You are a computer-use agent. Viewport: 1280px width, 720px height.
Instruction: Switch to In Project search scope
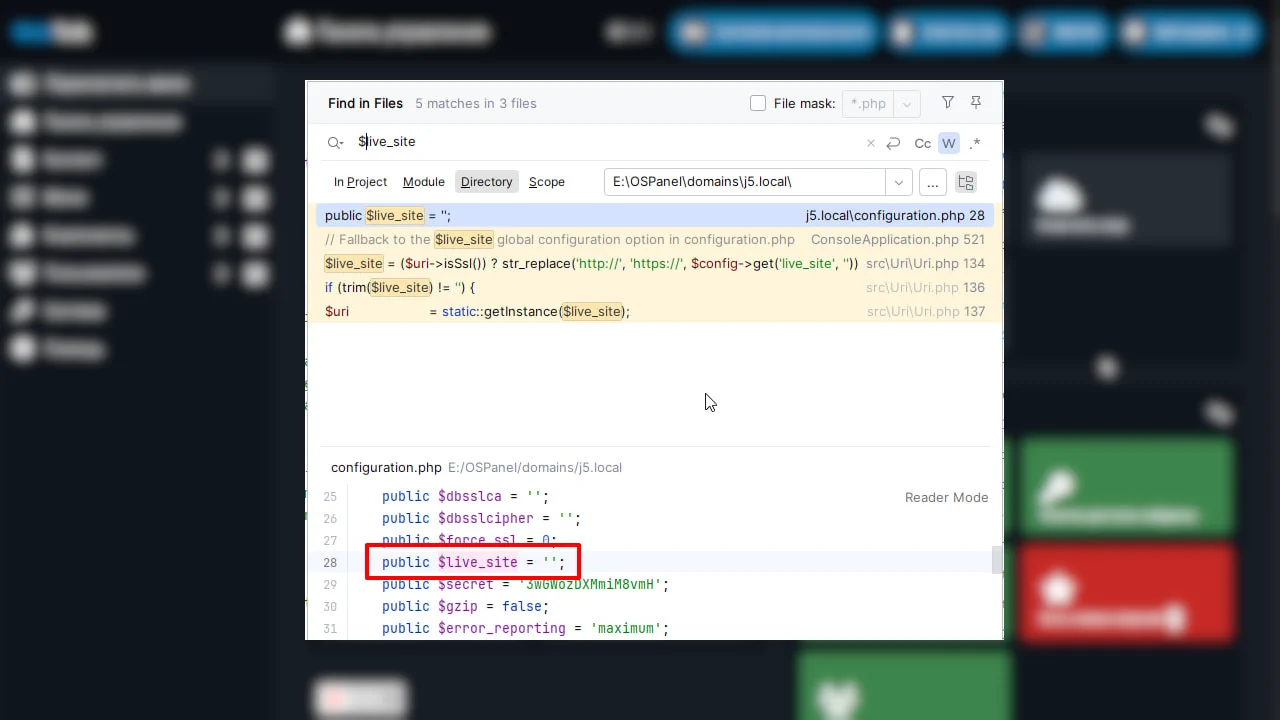(360, 182)
